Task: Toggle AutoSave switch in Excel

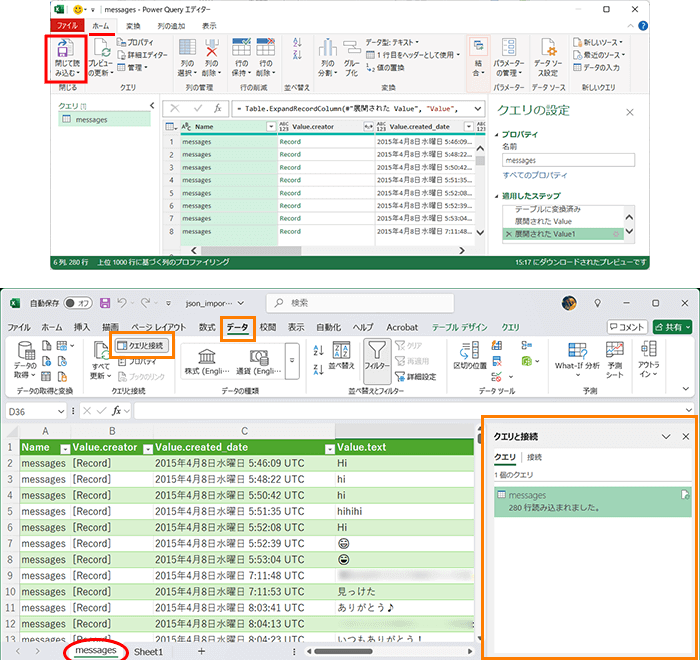Action: pyautogui.click(x=78, y=303)
